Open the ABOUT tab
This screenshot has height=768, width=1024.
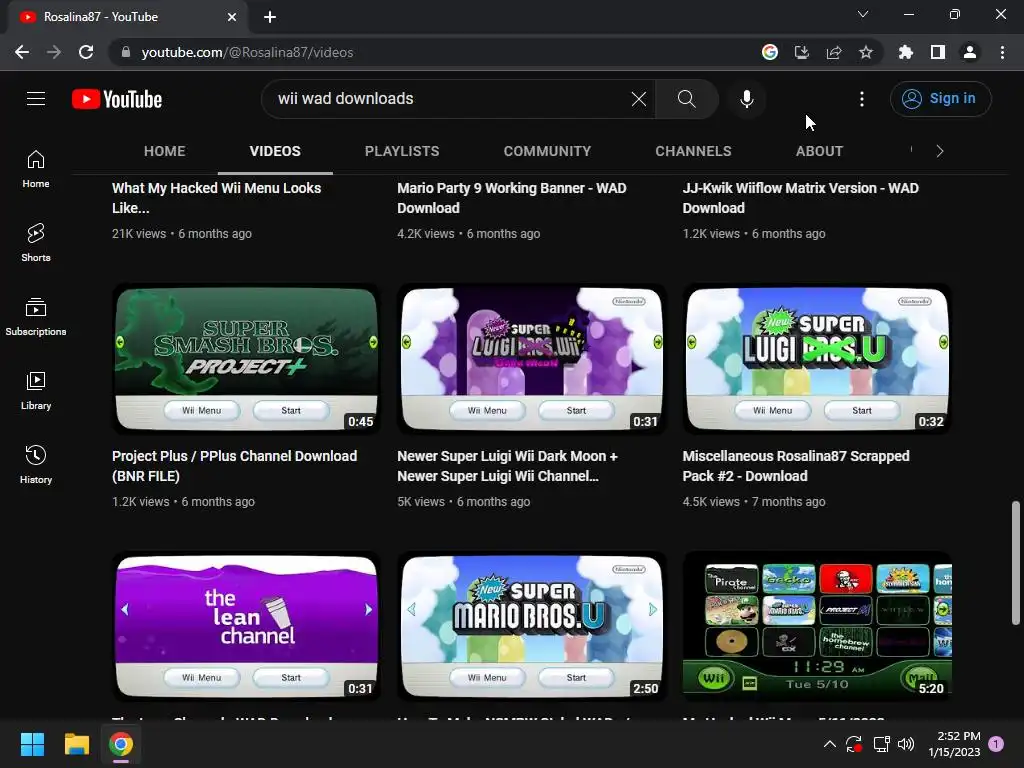pyautogui.click(x=819, y=151)
